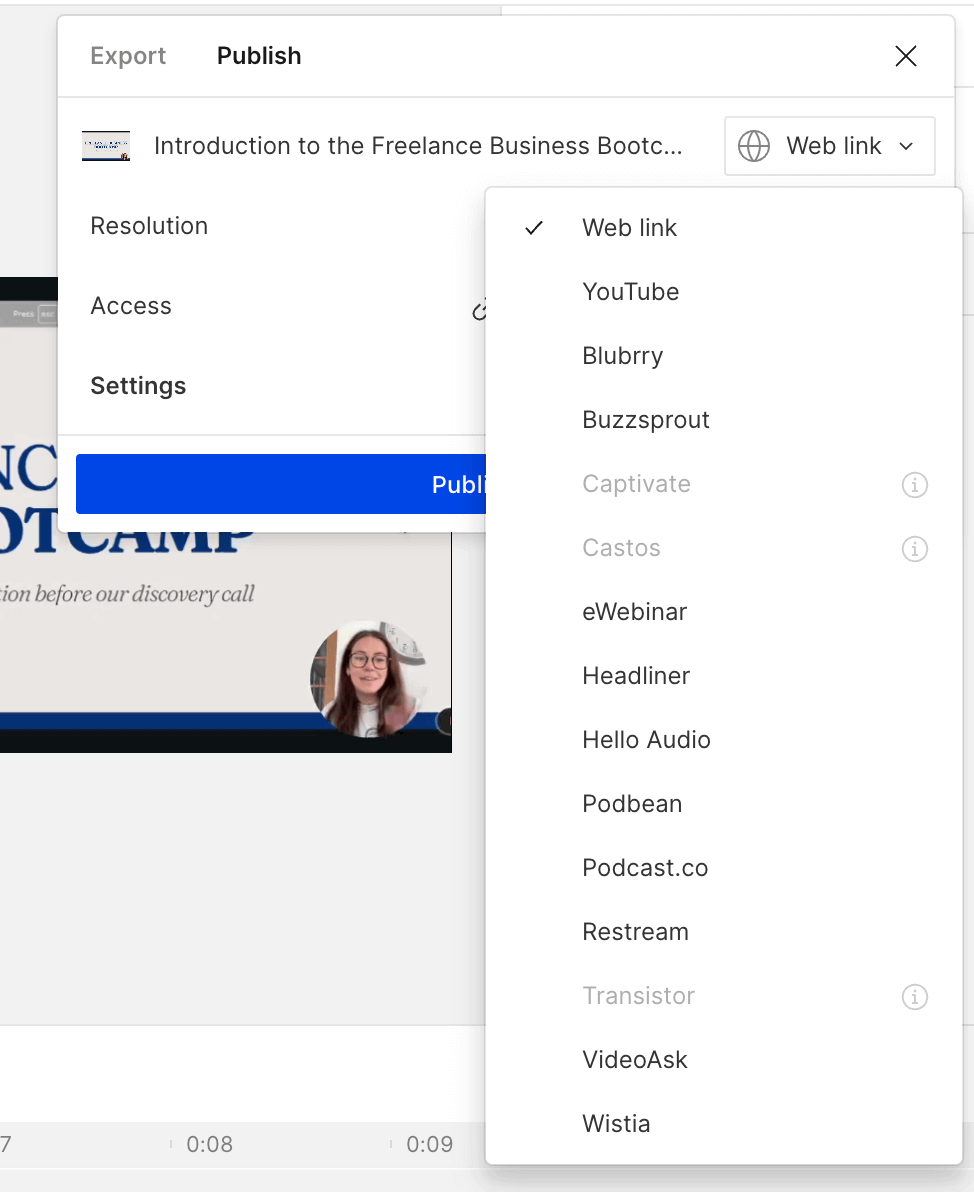The width and height of the screenshot is (974, 1192).
Task: Click the link icon in the Access row
Action: [x=478, y=309]
